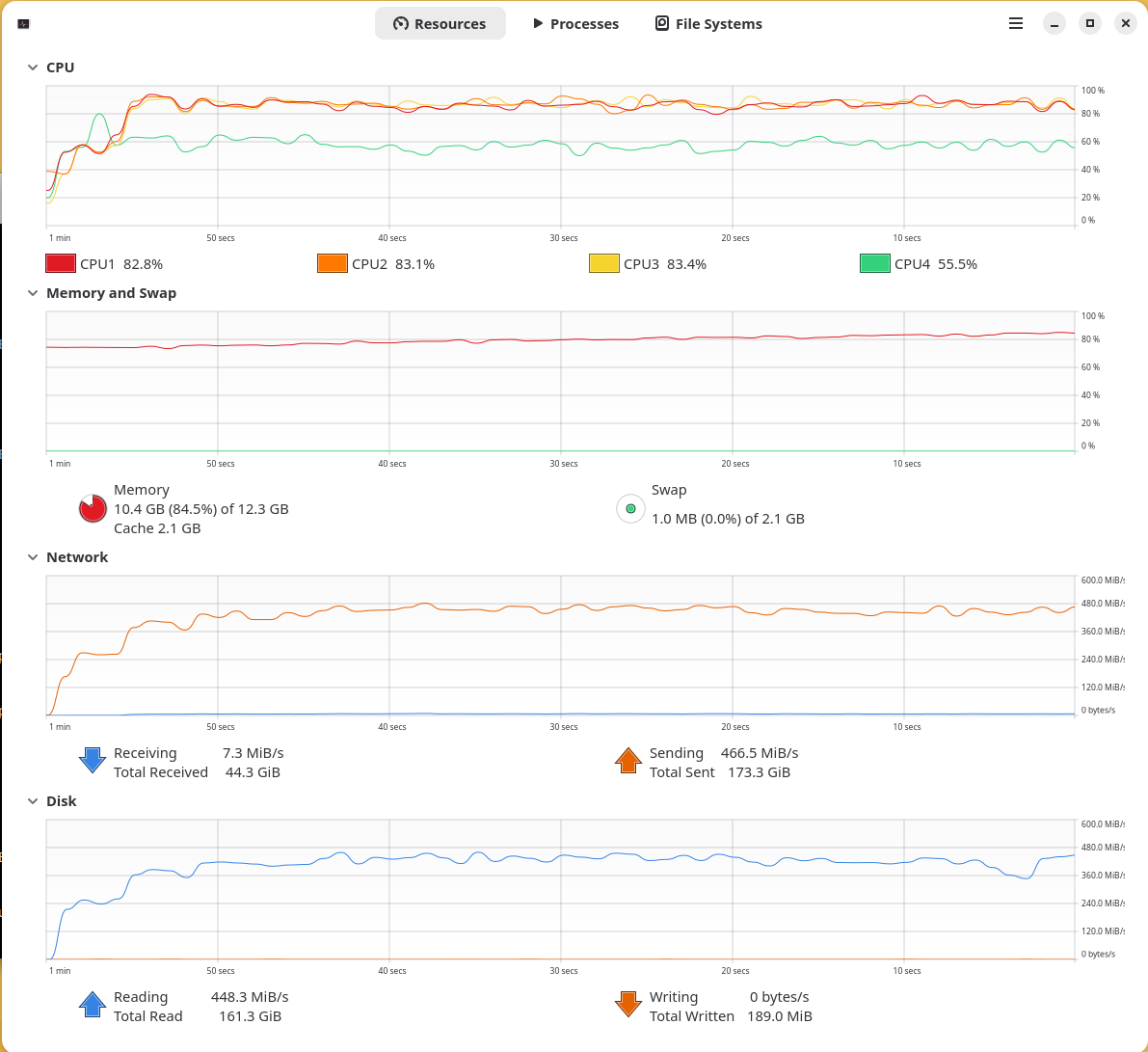This screenshot has height=1052, width=1148.
Task: Collapse the Network section
Action: point(33,556)
